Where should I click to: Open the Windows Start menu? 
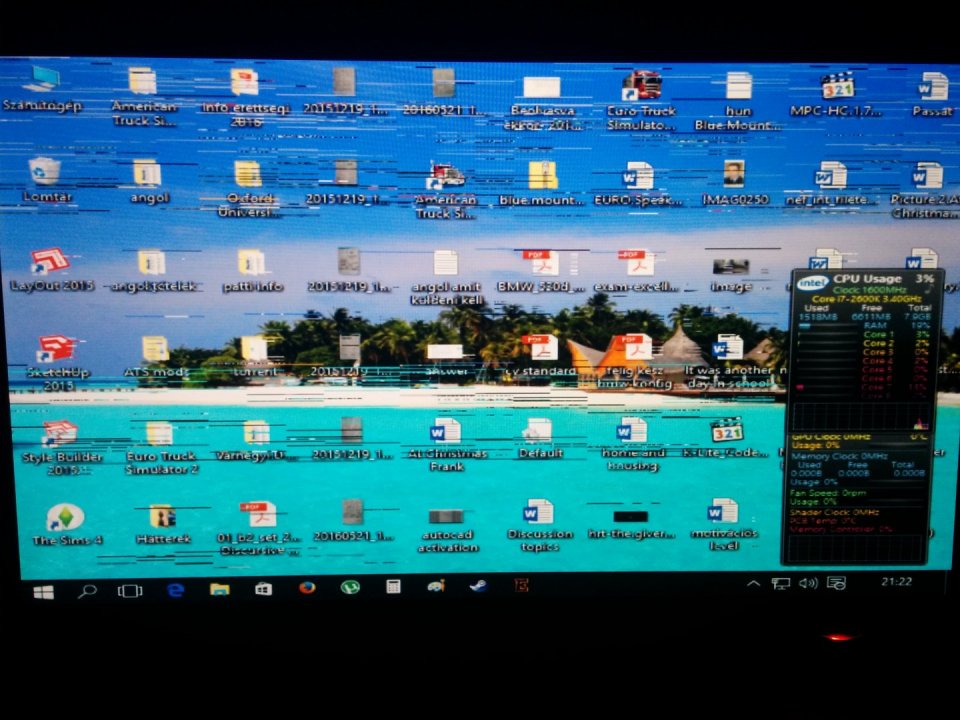click(x=43, y=591)
